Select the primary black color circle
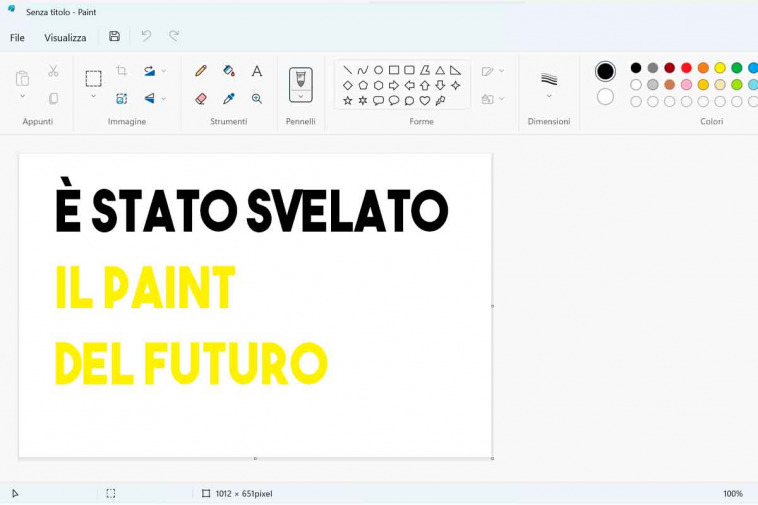The width and height of the screenshot is (758, 505). point(605,71)
